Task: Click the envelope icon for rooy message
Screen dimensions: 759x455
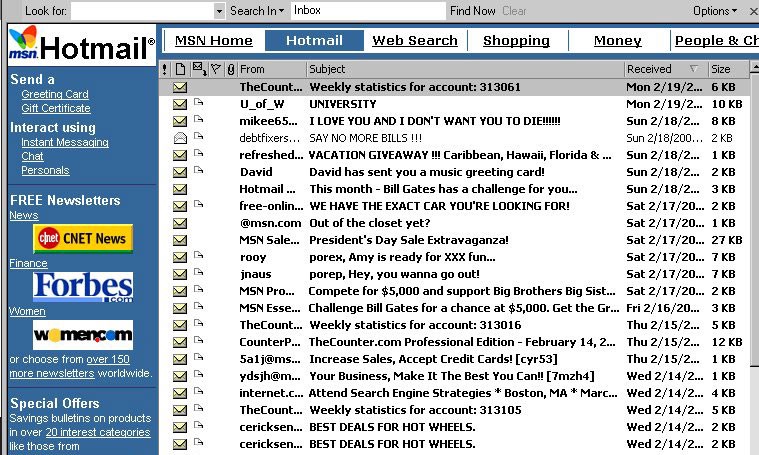Action: click(x=180, y=257)
